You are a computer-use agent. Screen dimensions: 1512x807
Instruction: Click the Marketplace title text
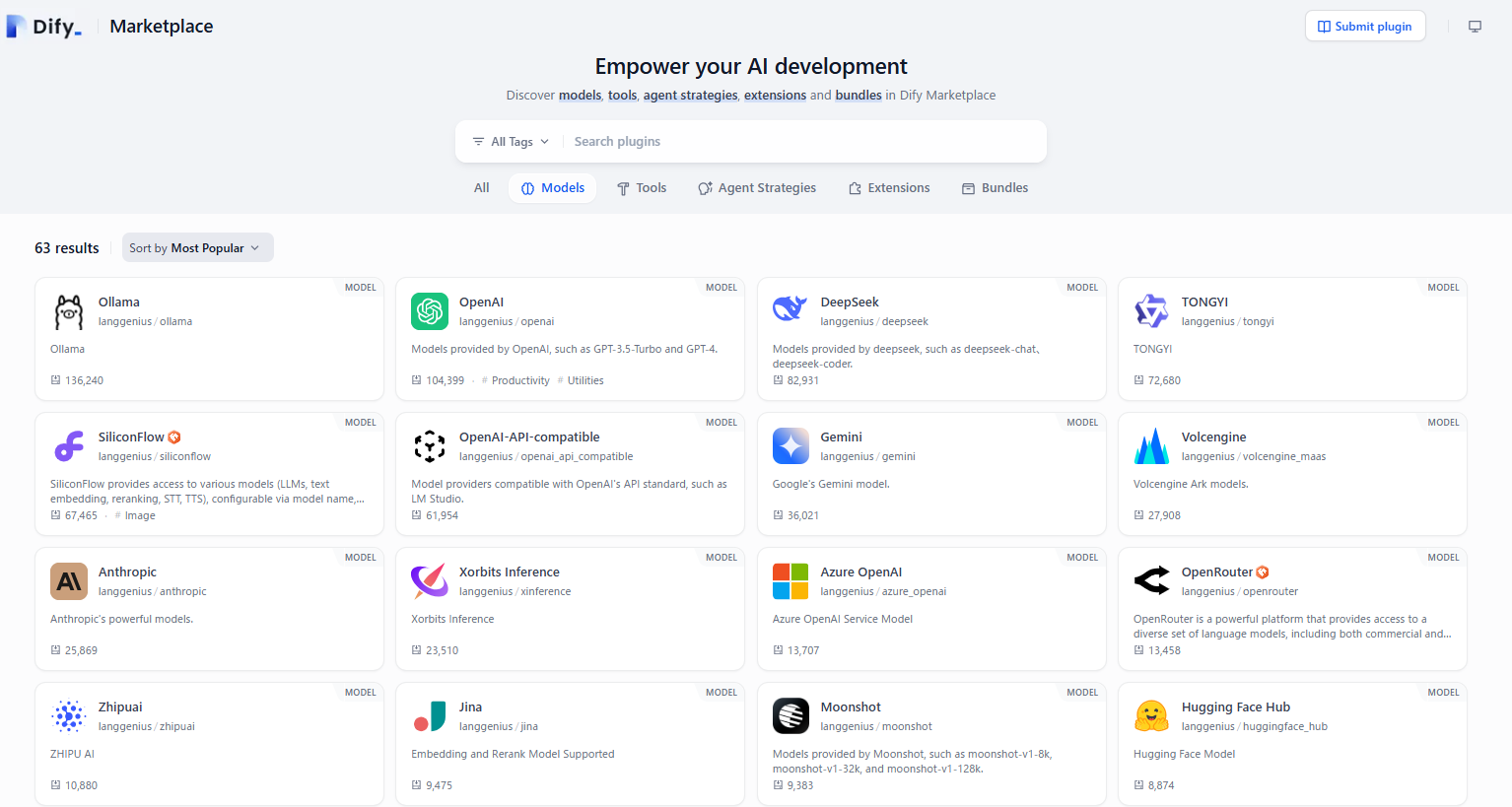162,27
